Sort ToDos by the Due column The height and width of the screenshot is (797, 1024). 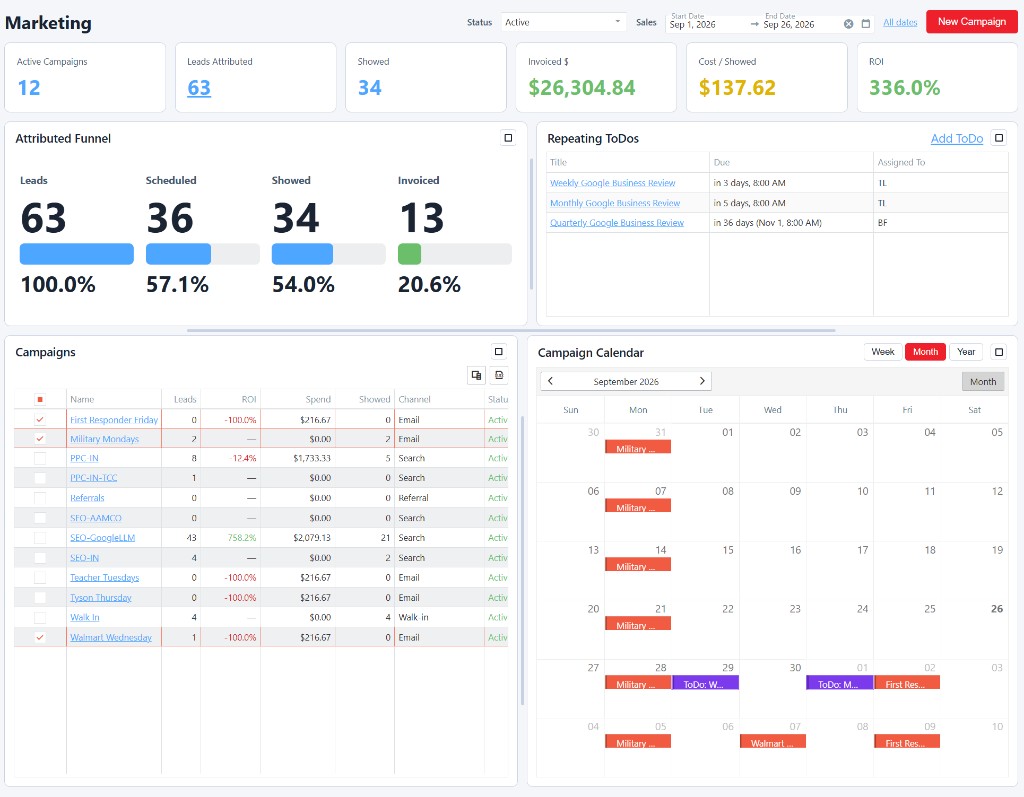(791, 162)
